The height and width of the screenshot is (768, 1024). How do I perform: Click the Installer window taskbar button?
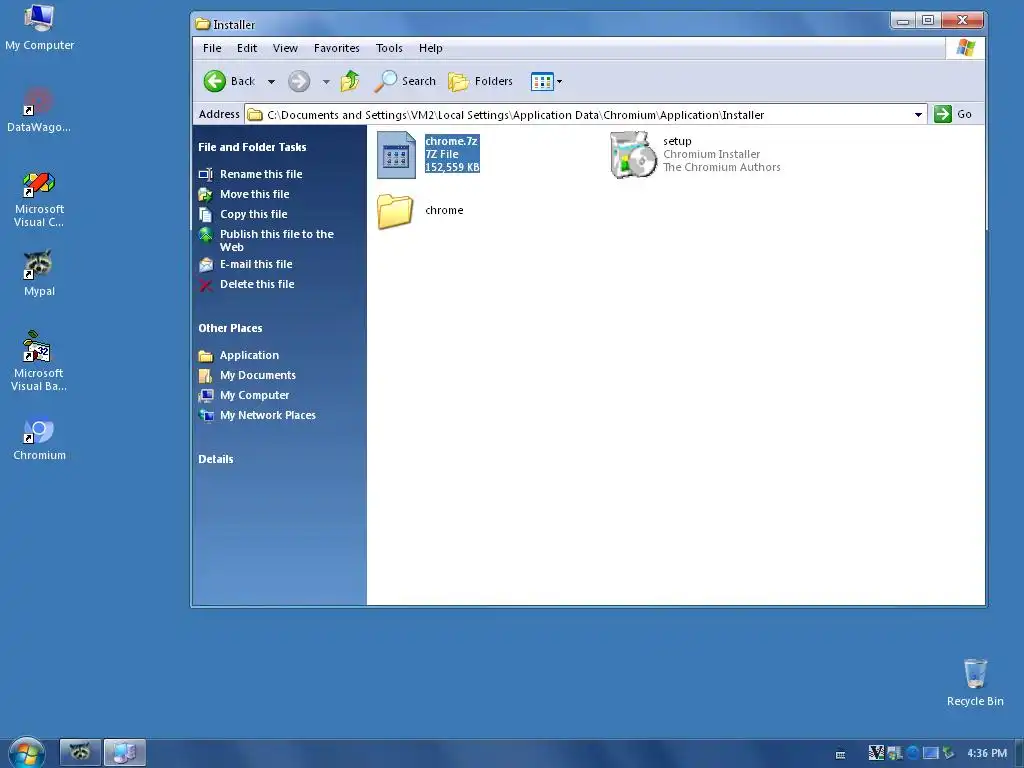125,752
